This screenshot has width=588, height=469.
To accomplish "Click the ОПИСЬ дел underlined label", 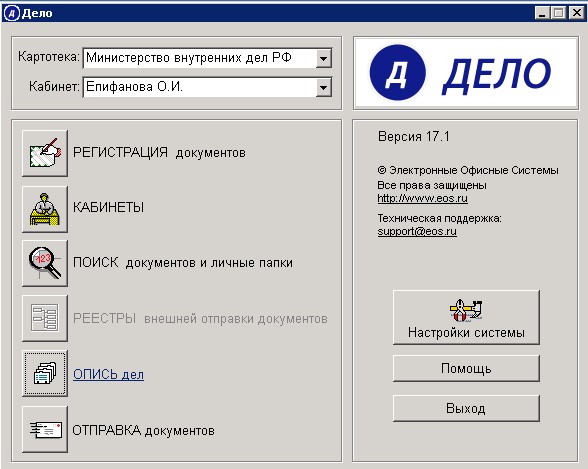I will coord(108,374).
